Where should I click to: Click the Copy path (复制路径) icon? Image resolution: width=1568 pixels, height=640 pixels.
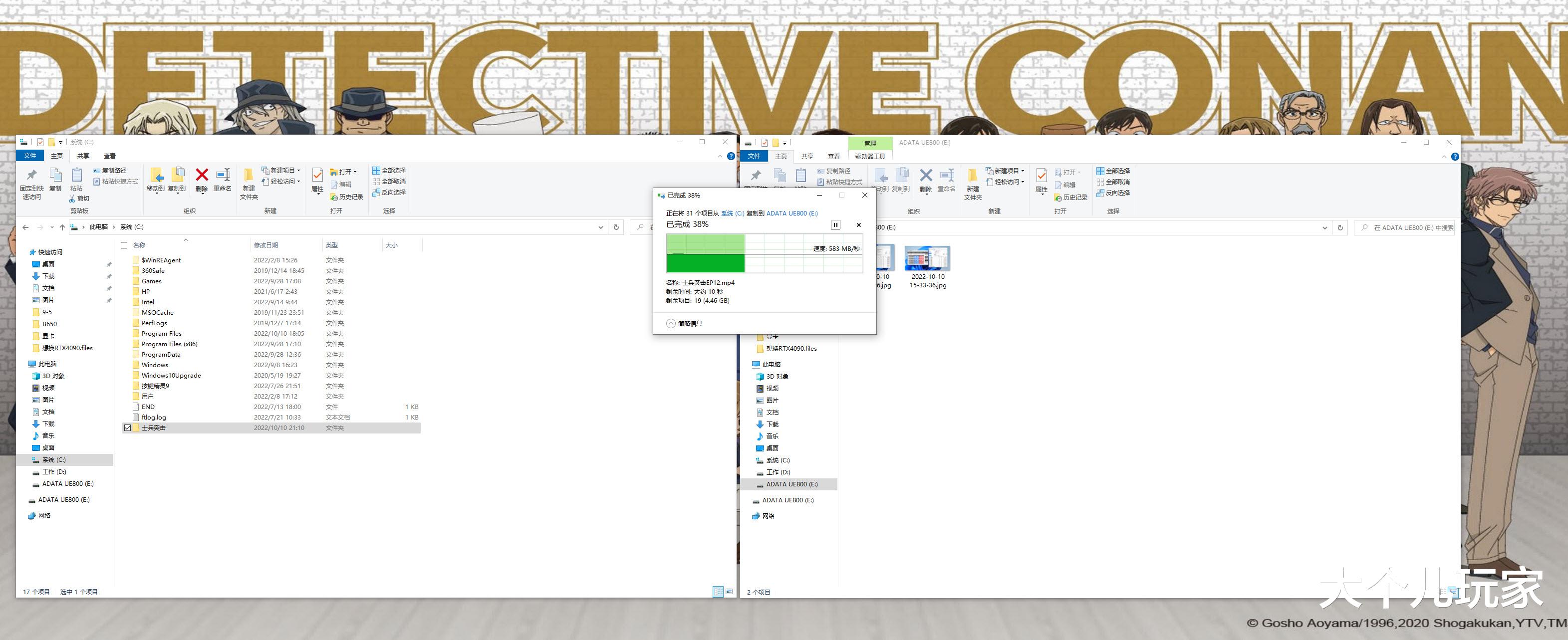click(x=96, y=170)
